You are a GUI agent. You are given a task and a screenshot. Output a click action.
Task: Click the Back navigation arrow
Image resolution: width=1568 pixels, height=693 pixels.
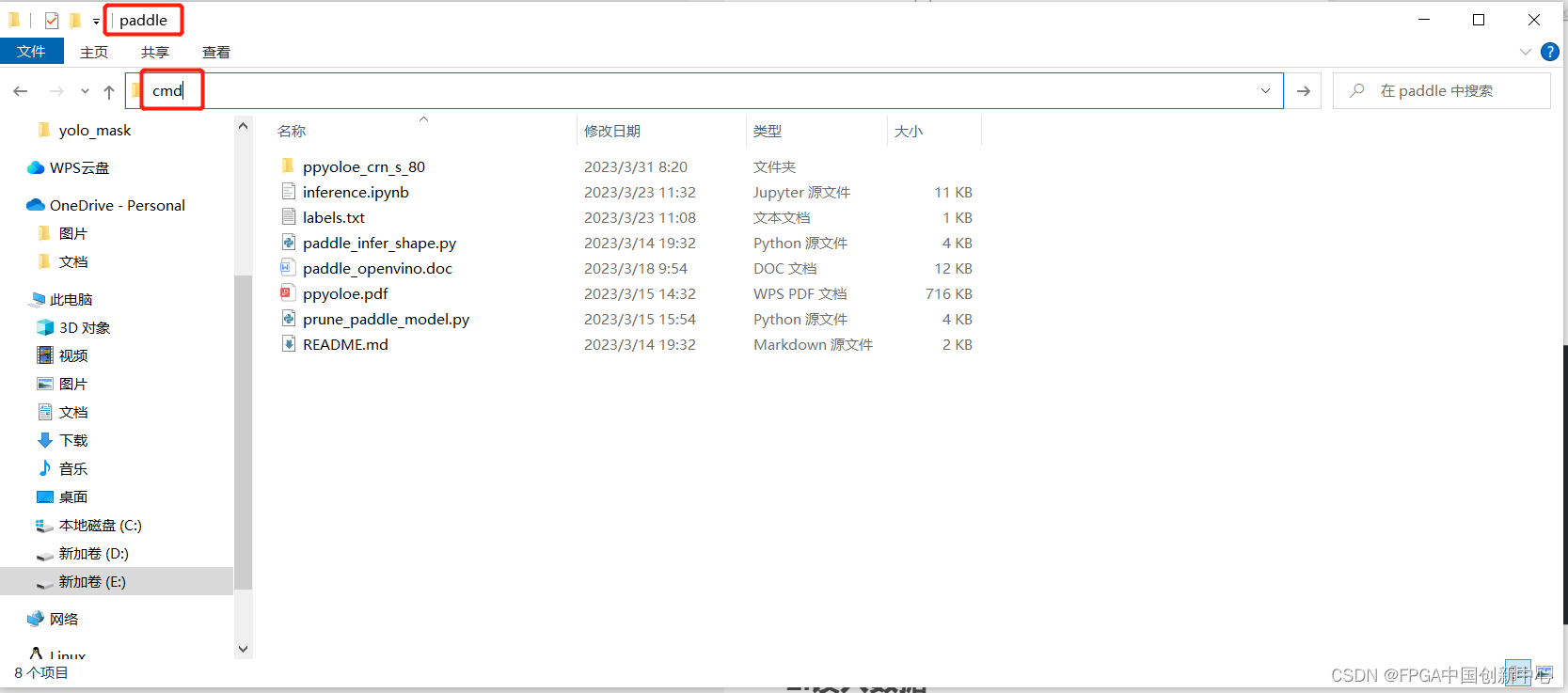coord(21,91)
